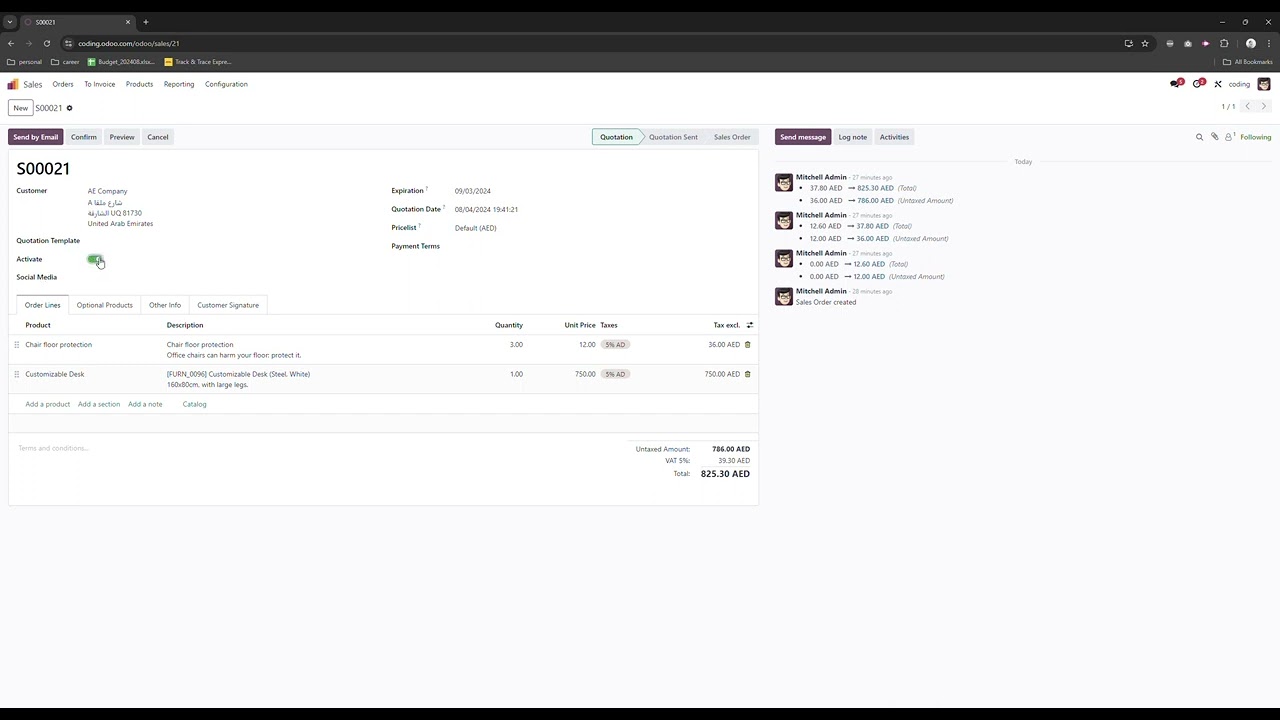Click the Add a section link
The height and width of the screenshot is (720, 1280).
pos(99,404)
